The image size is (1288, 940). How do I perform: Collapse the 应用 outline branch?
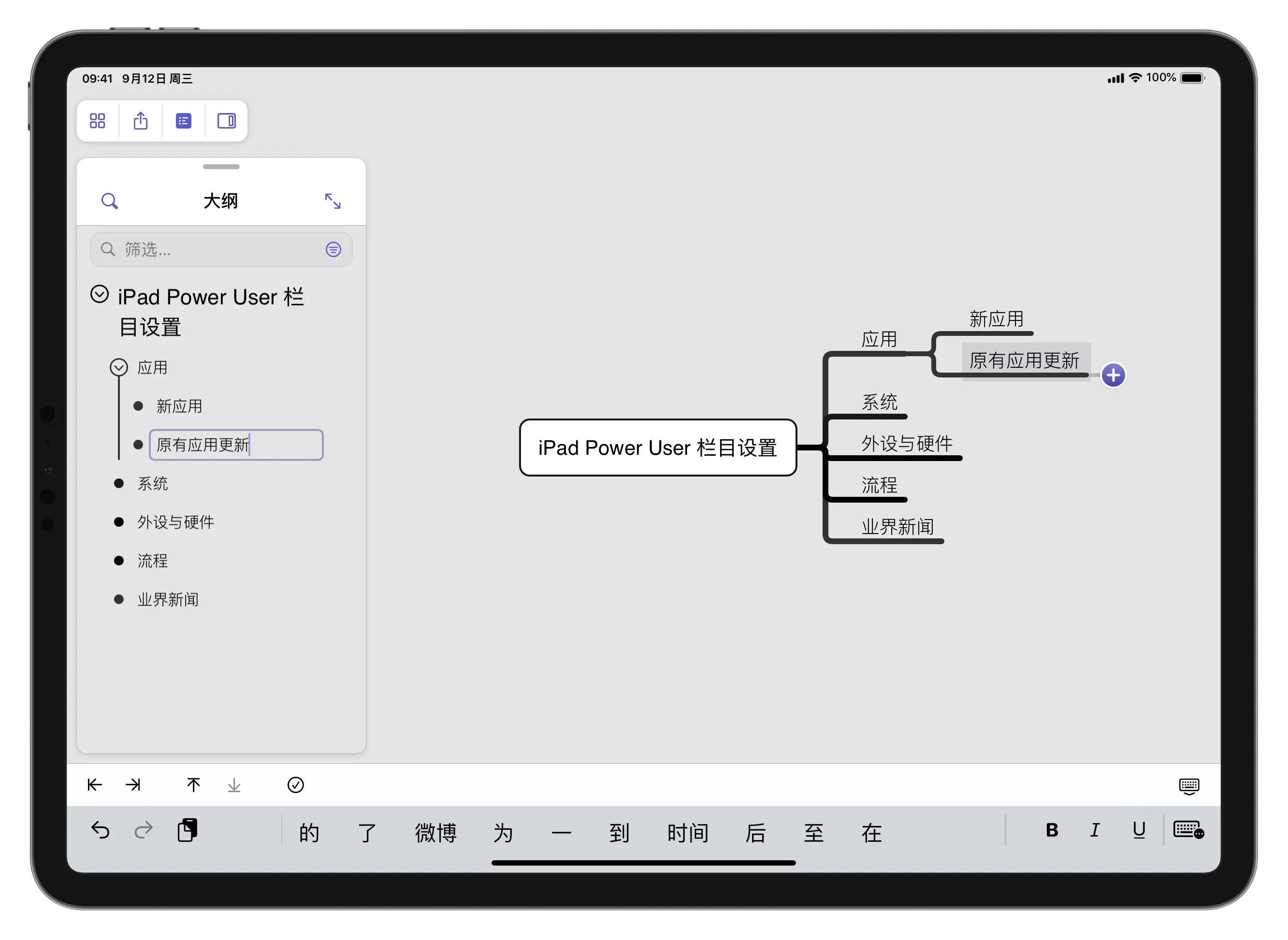pyautogui.click(x=118, y=367)
